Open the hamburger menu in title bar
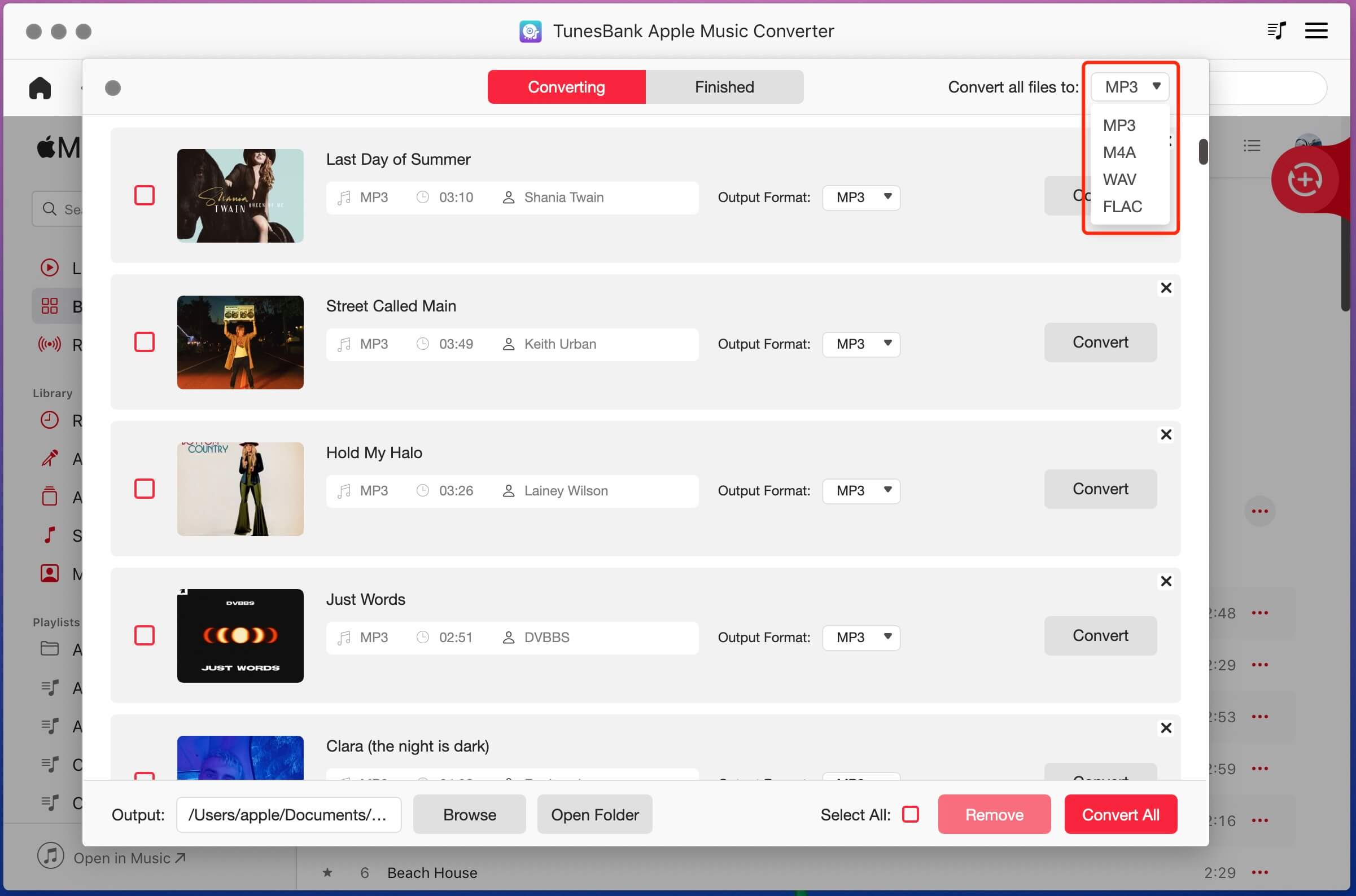 1316,30
